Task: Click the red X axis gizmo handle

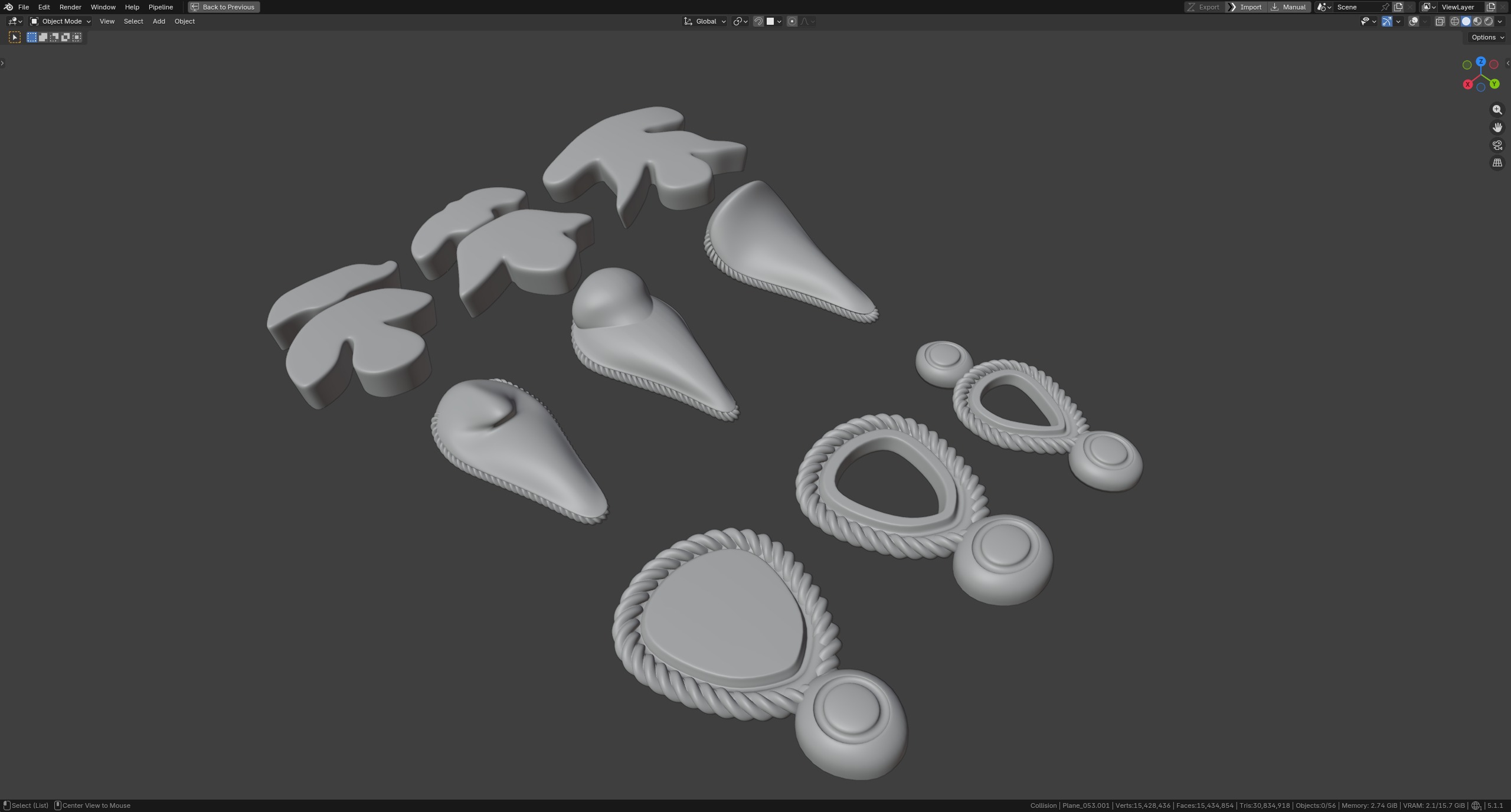Action: [1468, 84]
